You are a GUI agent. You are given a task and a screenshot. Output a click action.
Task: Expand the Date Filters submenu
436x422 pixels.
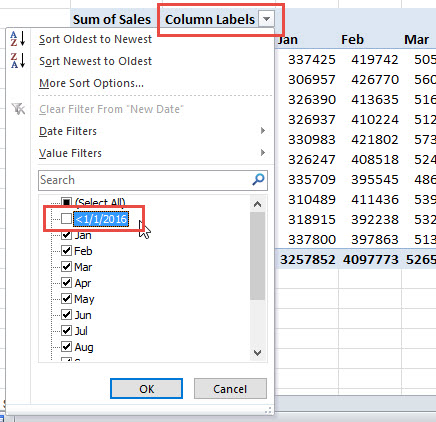(x=152, y=131)
